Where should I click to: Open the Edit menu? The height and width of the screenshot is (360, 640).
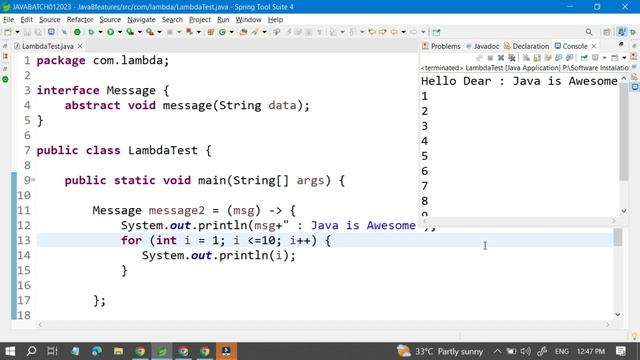pyautogui.click(x=27, y=20)
